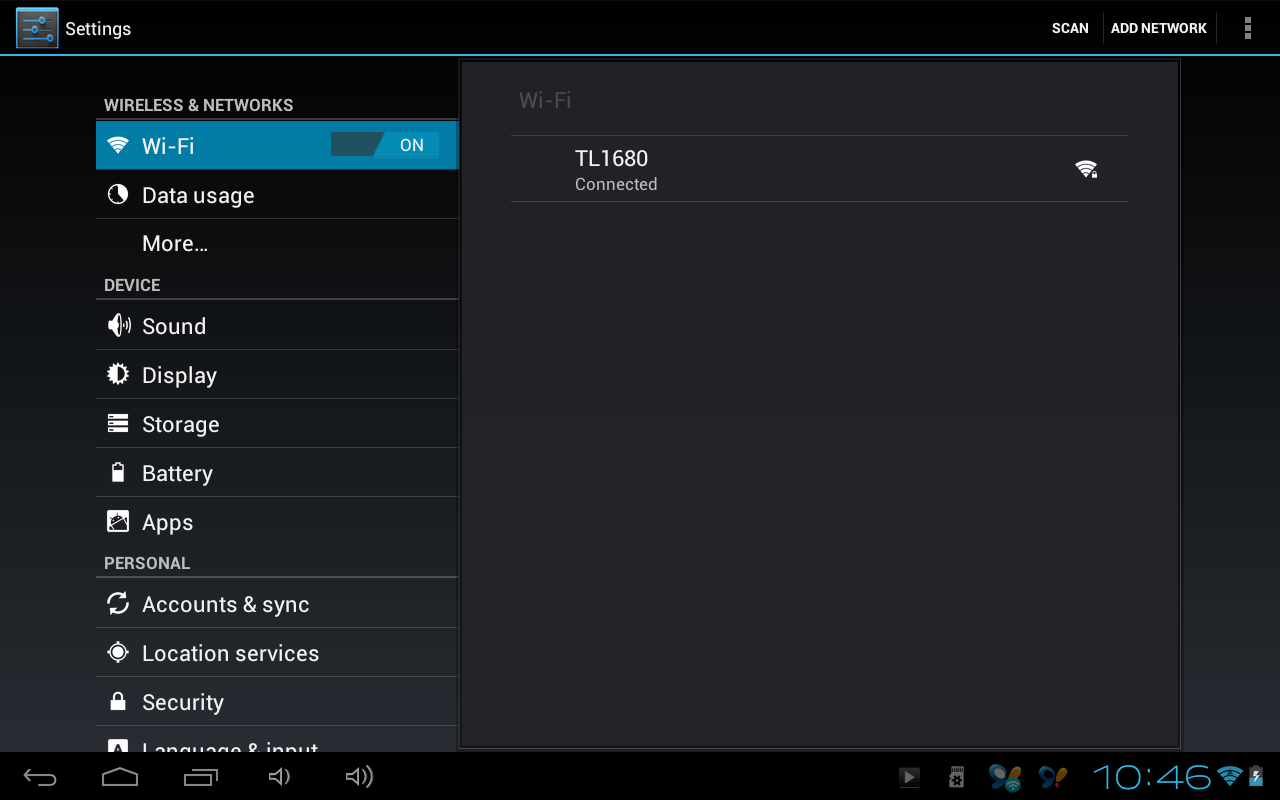Tap the play-store notification icon
Viewport: 1280px width, 800px height.
(909, 777)
